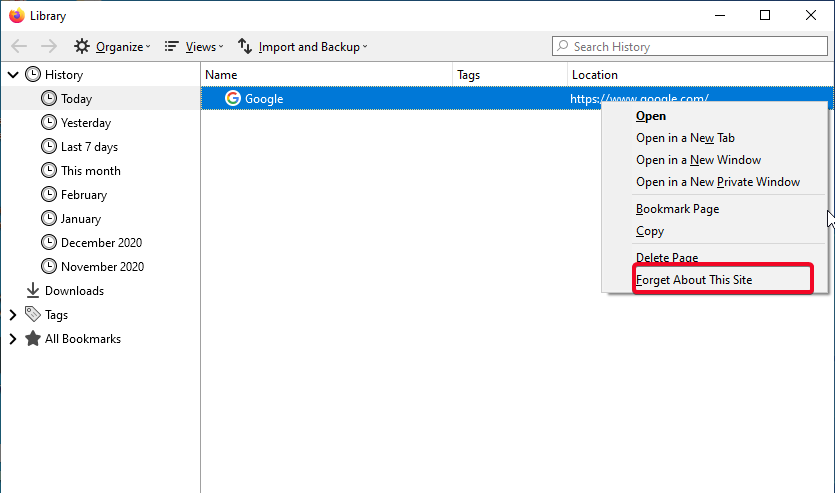Click the Firefox logo in title bar
This screenshot has width=835, height=493.
pyautogui.click(x=17, y=15)
